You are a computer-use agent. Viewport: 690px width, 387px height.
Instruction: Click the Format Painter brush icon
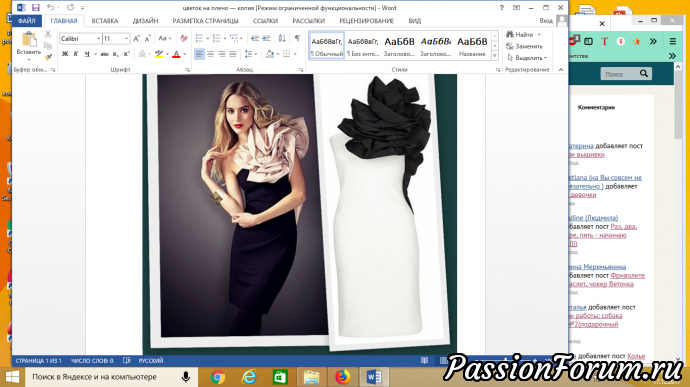coord(48,57)
